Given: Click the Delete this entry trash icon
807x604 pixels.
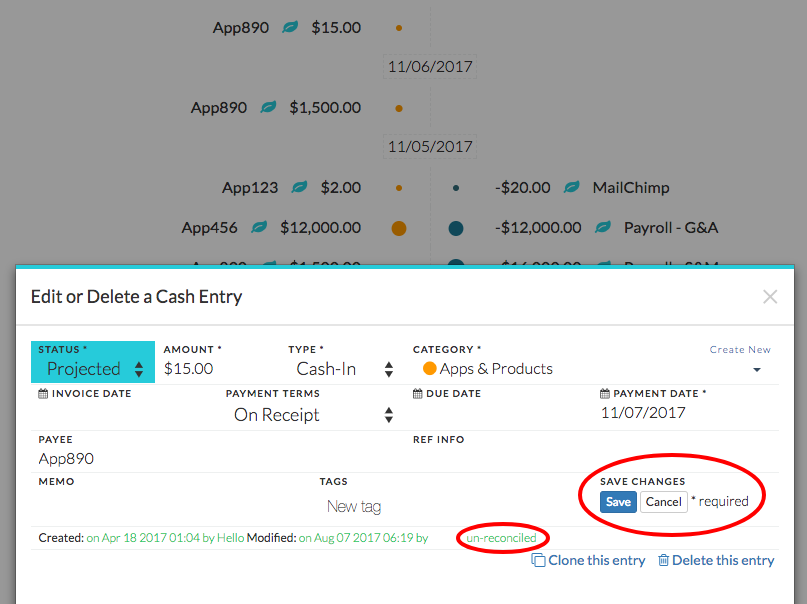Looking at the screenshot, I should coord(663,560).
